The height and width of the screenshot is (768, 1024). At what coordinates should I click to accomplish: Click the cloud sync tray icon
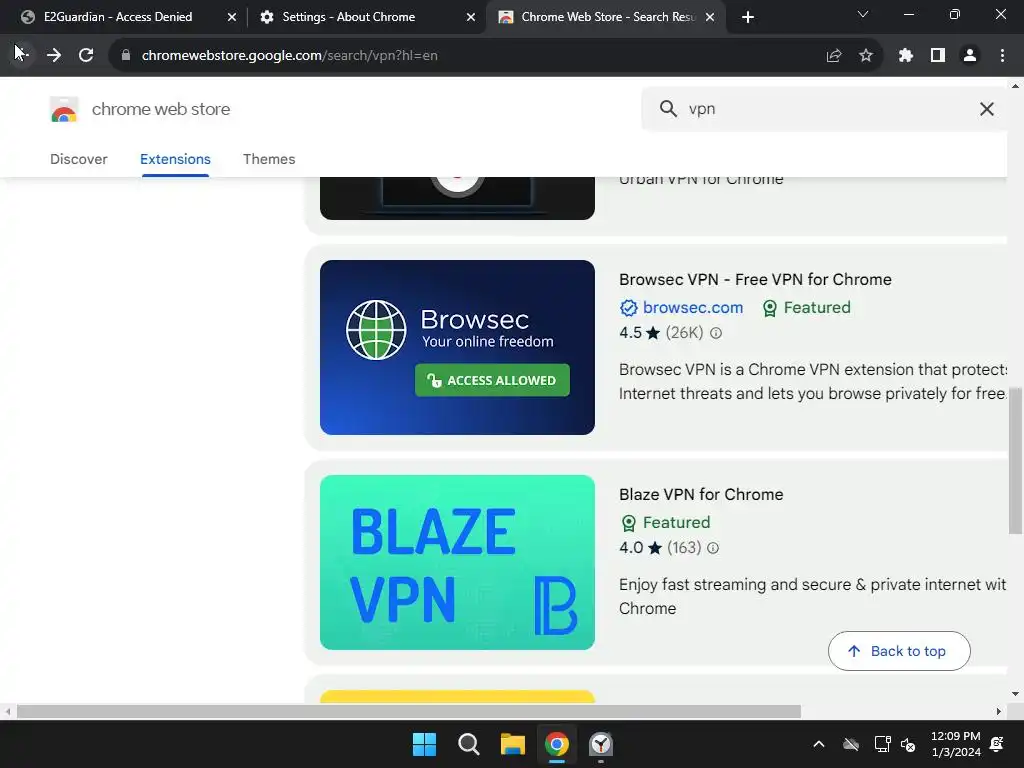click(851, 744)
